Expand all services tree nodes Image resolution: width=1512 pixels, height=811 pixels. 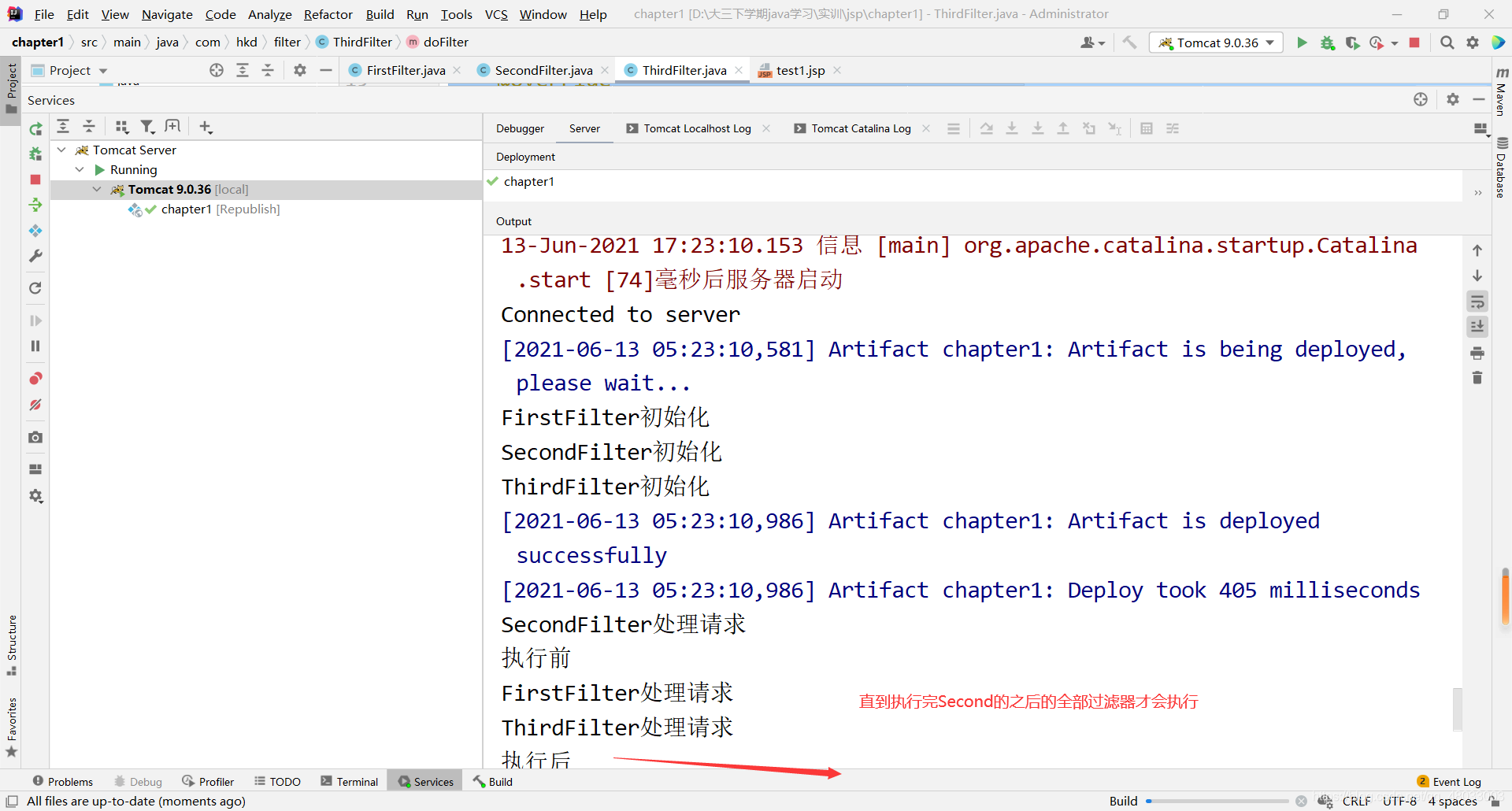click(x=64, y=126)
